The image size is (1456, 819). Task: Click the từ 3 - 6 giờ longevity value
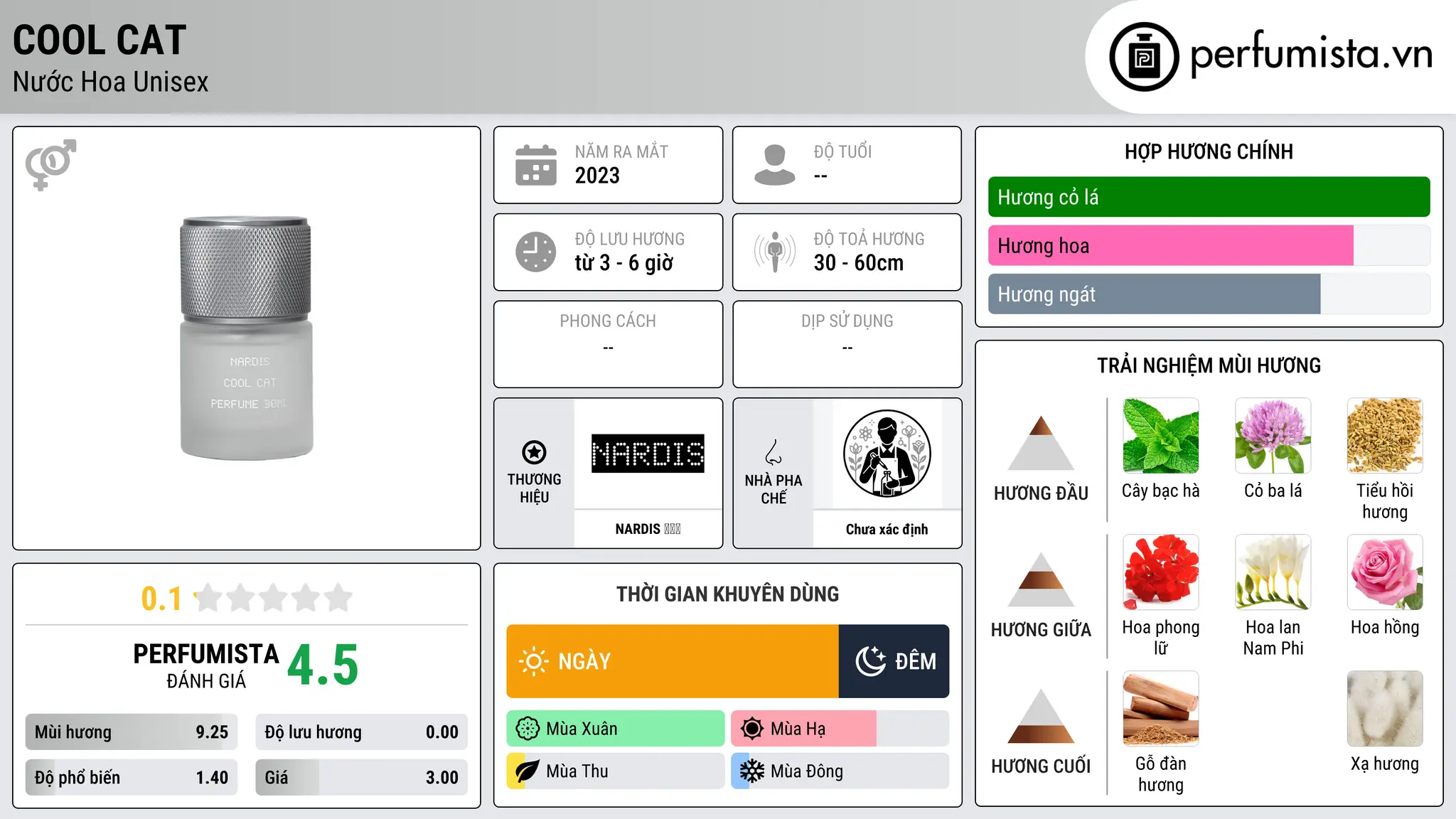[x=624, y=263]
